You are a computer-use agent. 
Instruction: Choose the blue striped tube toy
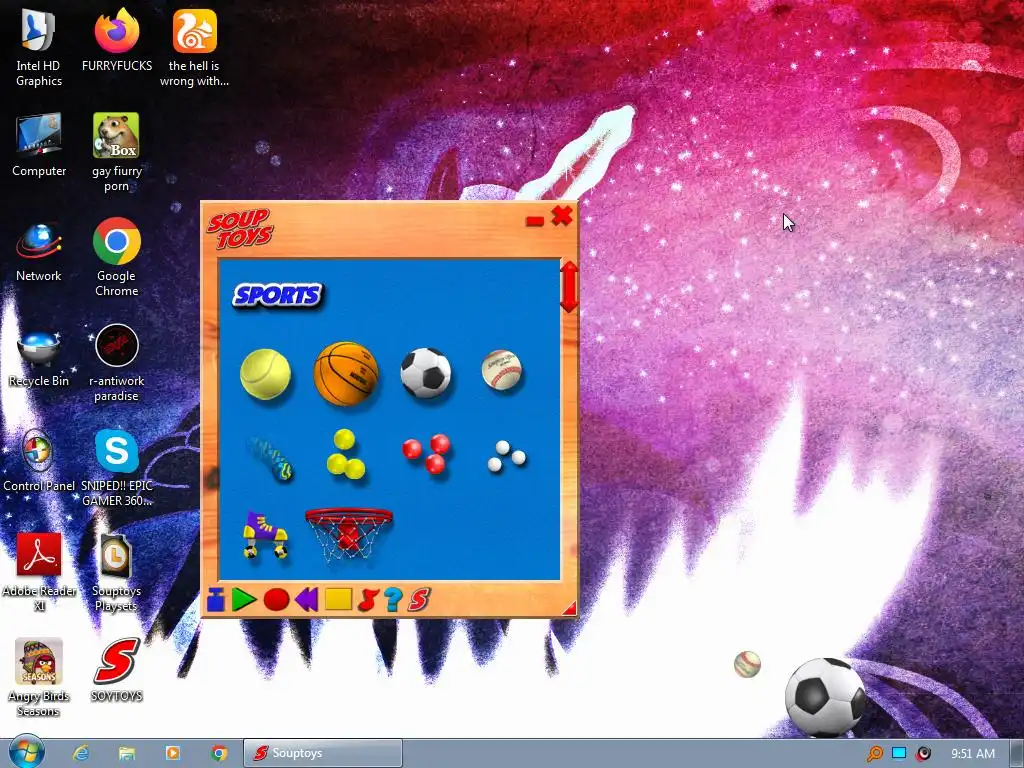(x=270, y=458)
